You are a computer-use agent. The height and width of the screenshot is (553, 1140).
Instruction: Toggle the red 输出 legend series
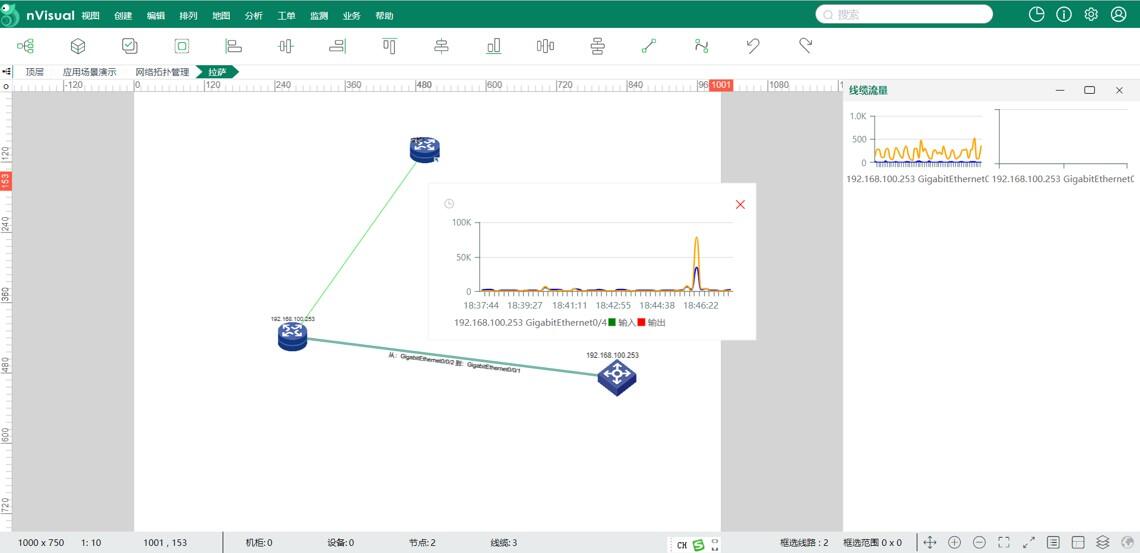[641, 323]
